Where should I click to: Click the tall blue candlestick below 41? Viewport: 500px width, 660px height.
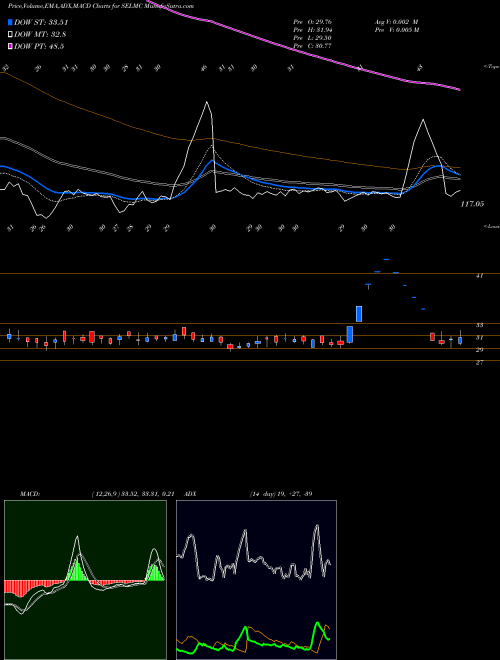click(x=359, y=314)
